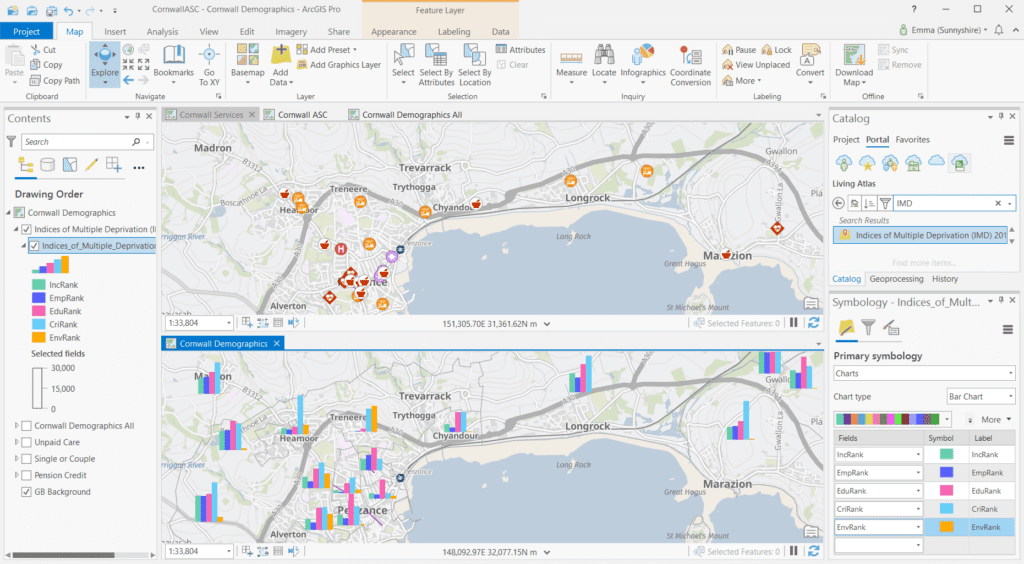Switch to the Geoprocessing pane tab
The image size is (1024, 564).
[896, 279]
